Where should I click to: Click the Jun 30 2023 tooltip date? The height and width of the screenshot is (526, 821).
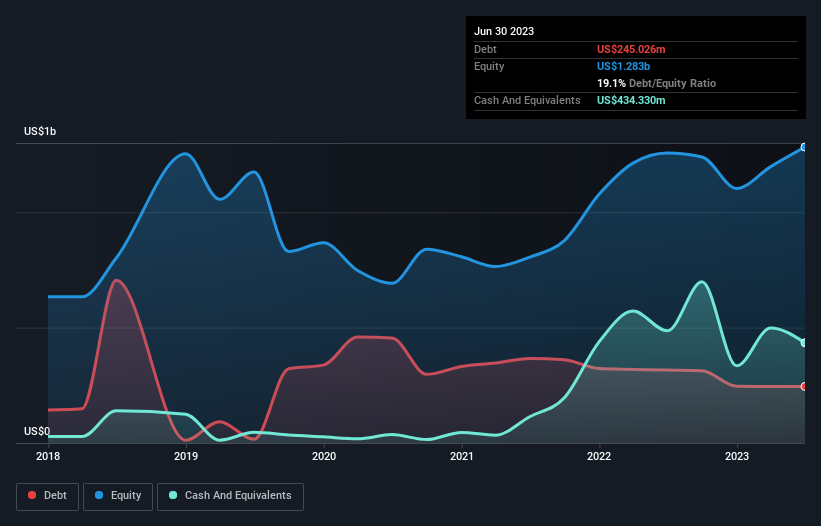[504, 31]
